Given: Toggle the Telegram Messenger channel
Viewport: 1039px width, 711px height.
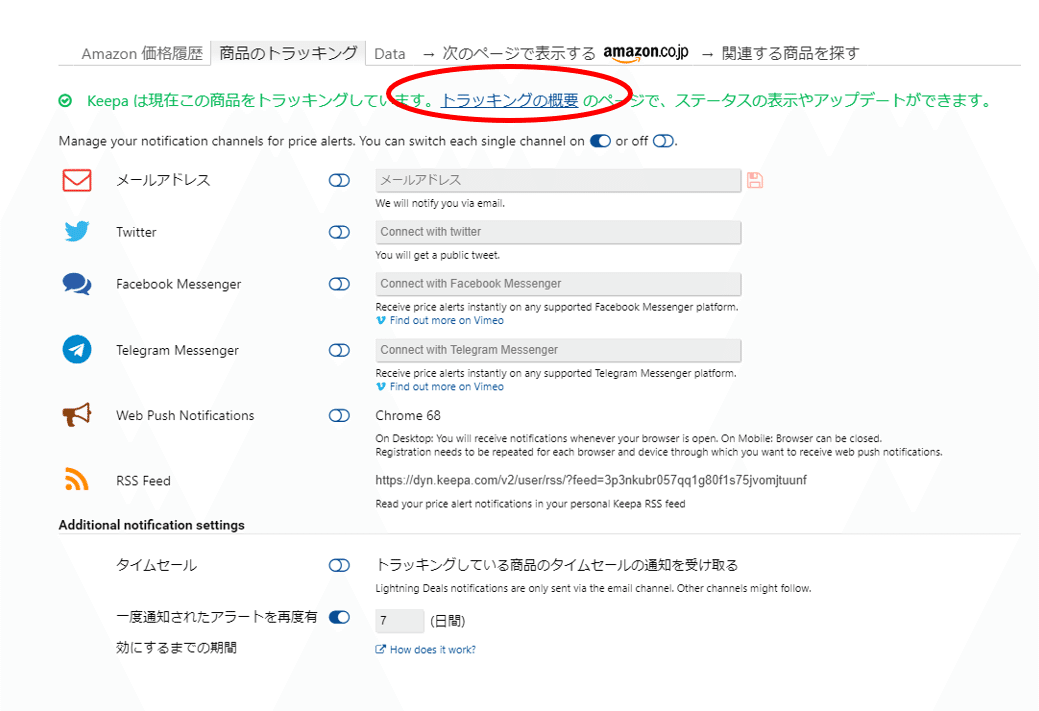Looking at the screenshot, I should (339, 350).
